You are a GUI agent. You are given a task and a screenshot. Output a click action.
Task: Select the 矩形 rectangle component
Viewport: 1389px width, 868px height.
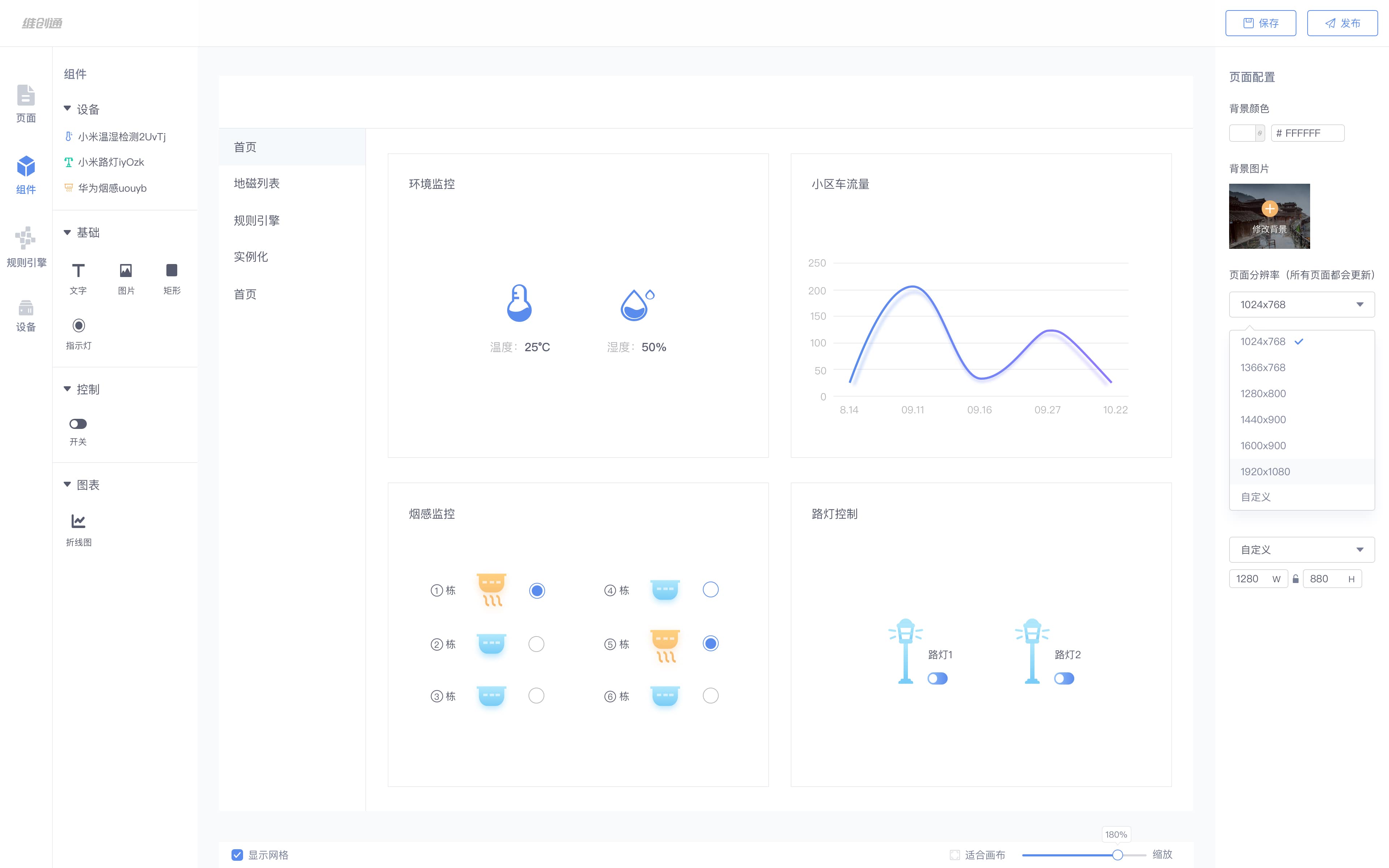click(x=171, y=279)
